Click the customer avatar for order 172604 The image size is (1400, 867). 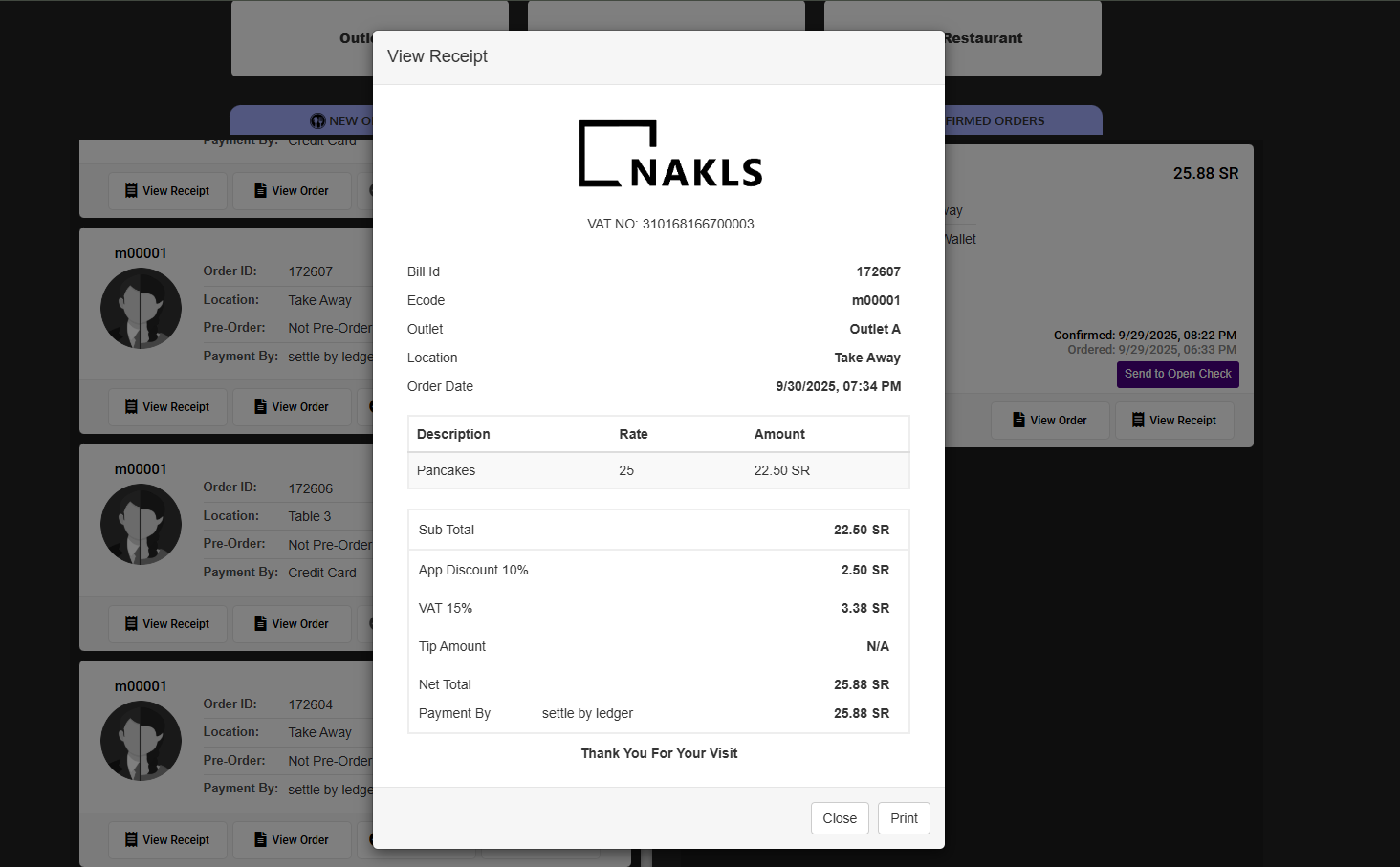click(x=142, y=741)
